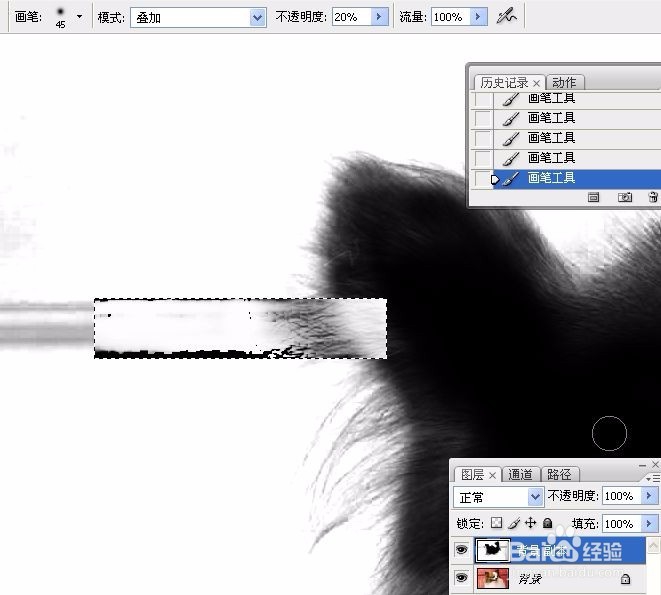
Task: Enable the airbrush option icon
Action: [506, 17]
